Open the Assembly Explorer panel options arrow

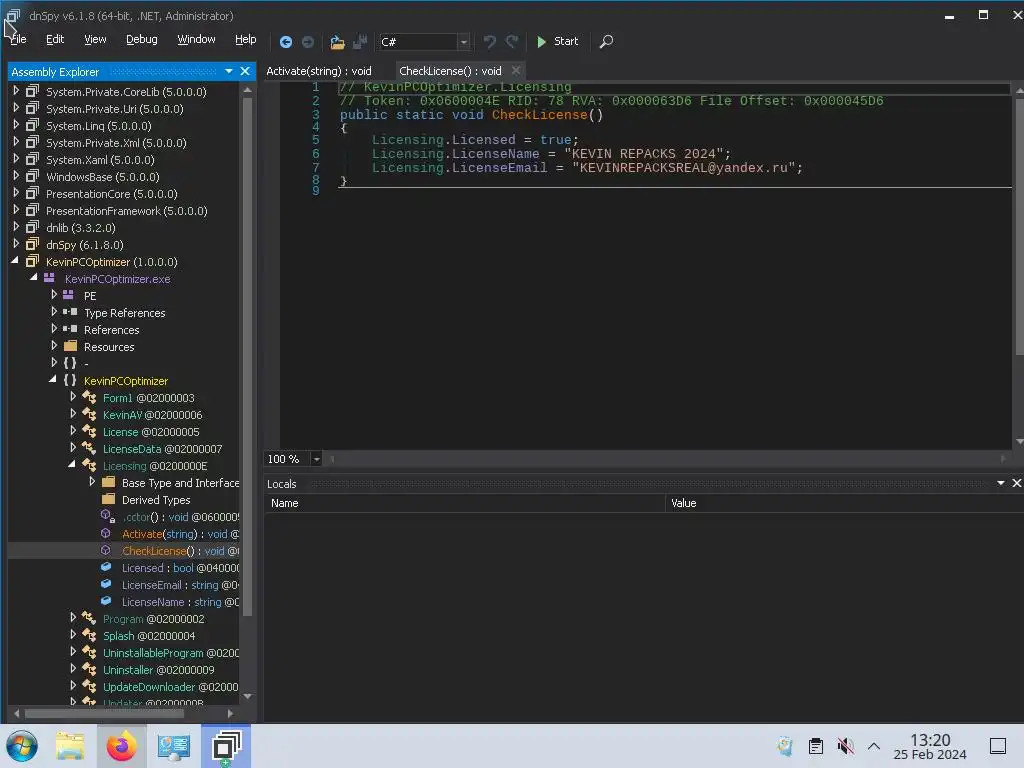(229, 71)
